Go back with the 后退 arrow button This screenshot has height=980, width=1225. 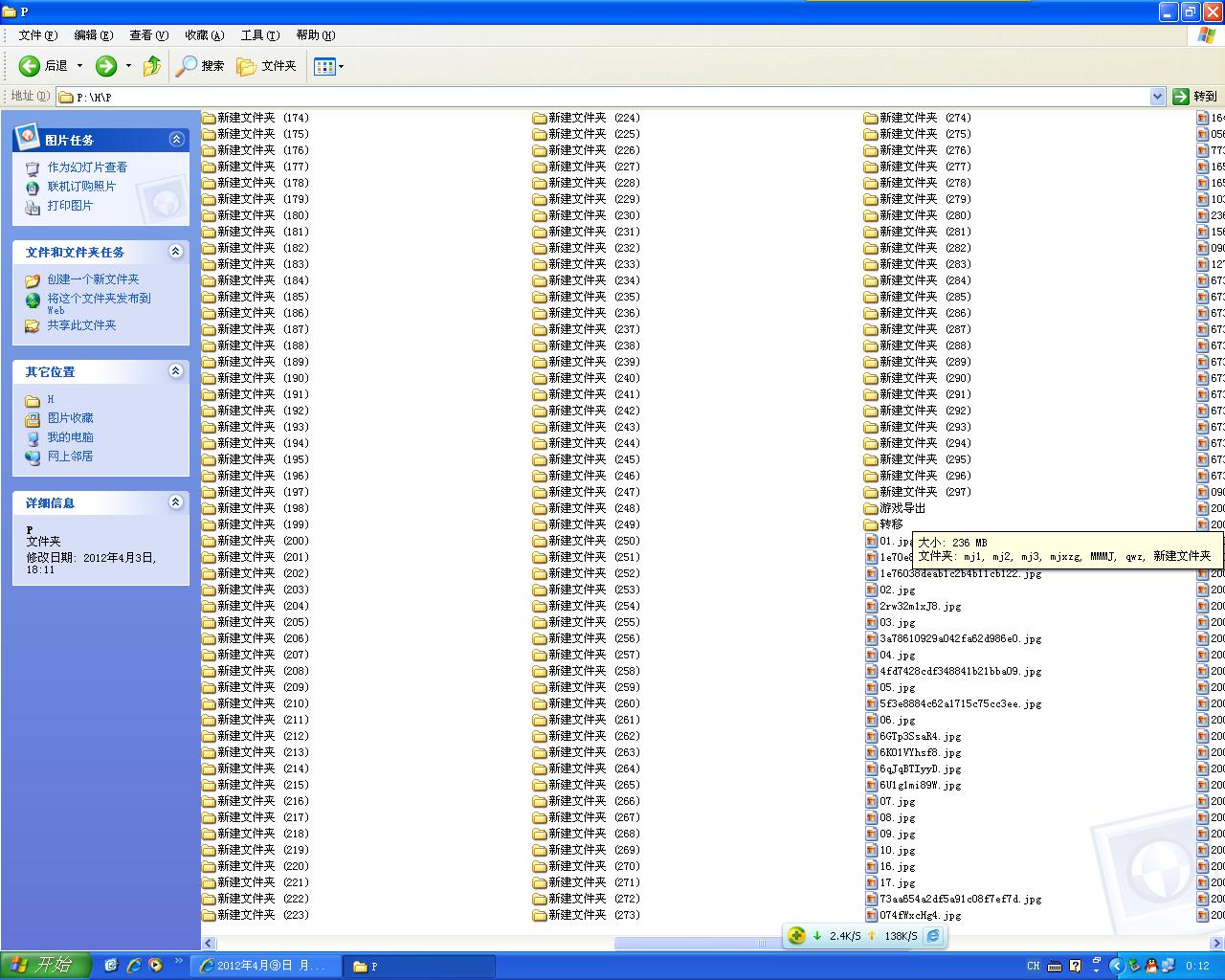[x=43, y=66]
